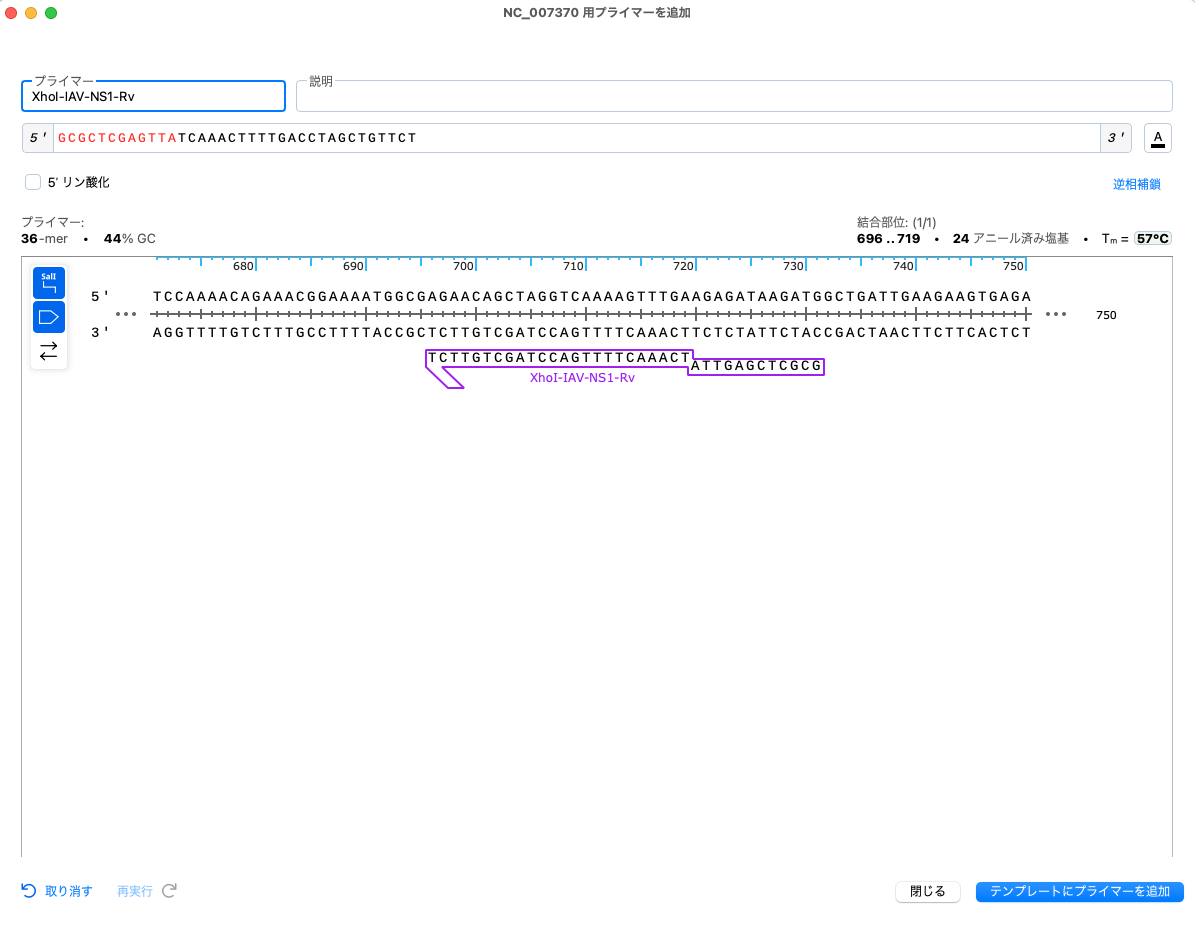Enable the 5' リン酸化 checkbox
1195x927 pixels.
[x=32, y=182]
